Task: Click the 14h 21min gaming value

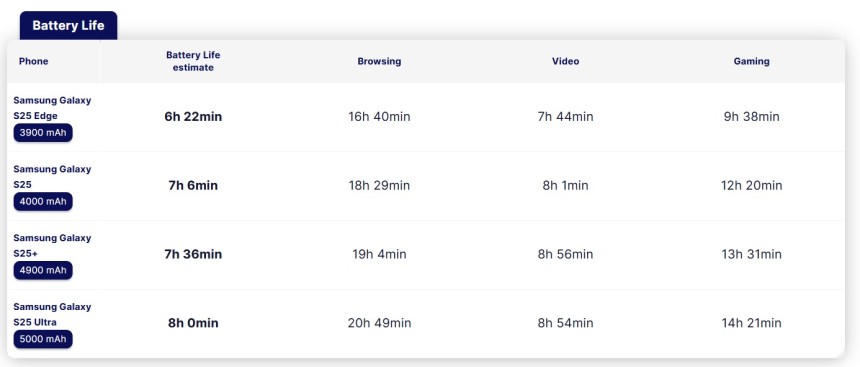Action: pos(751,323)
